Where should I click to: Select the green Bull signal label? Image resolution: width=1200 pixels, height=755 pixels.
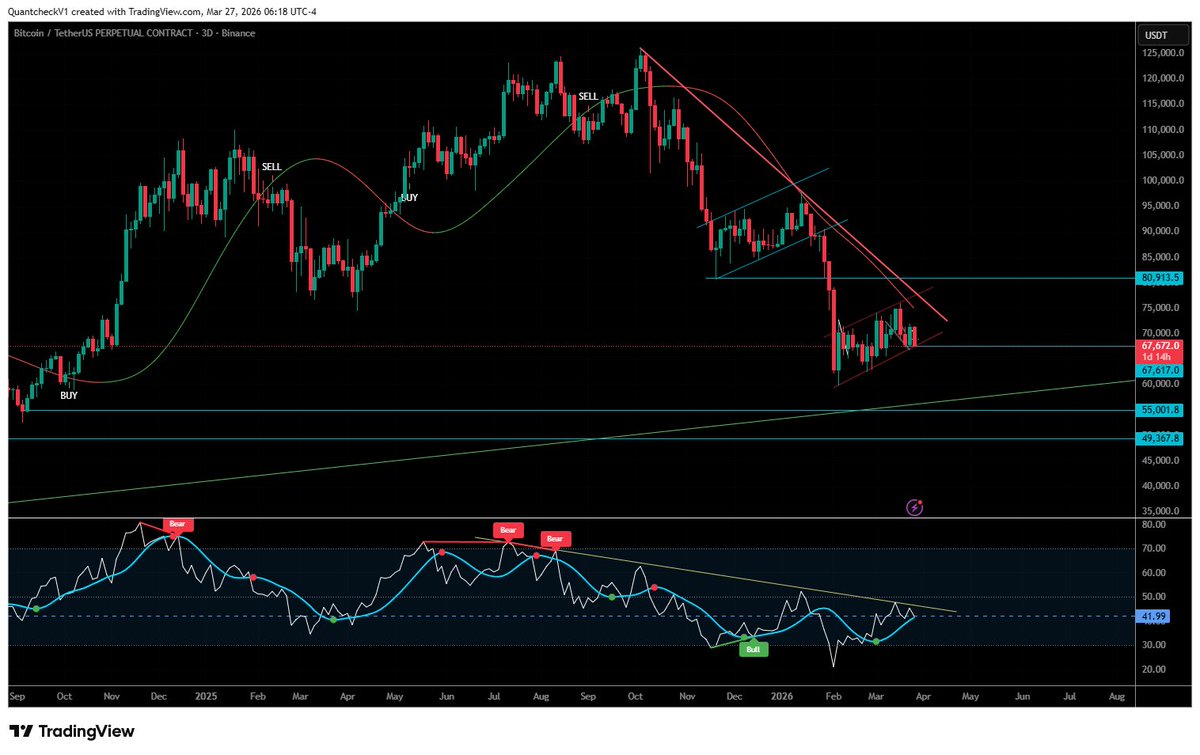click(752, 650)
